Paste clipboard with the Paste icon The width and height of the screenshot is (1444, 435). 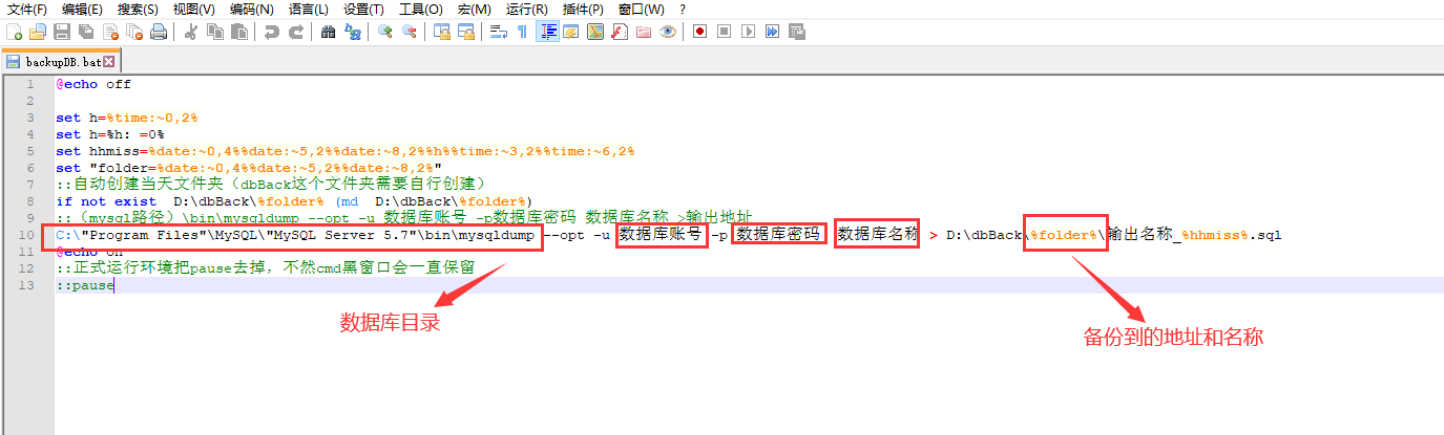(x=239, y=32)
